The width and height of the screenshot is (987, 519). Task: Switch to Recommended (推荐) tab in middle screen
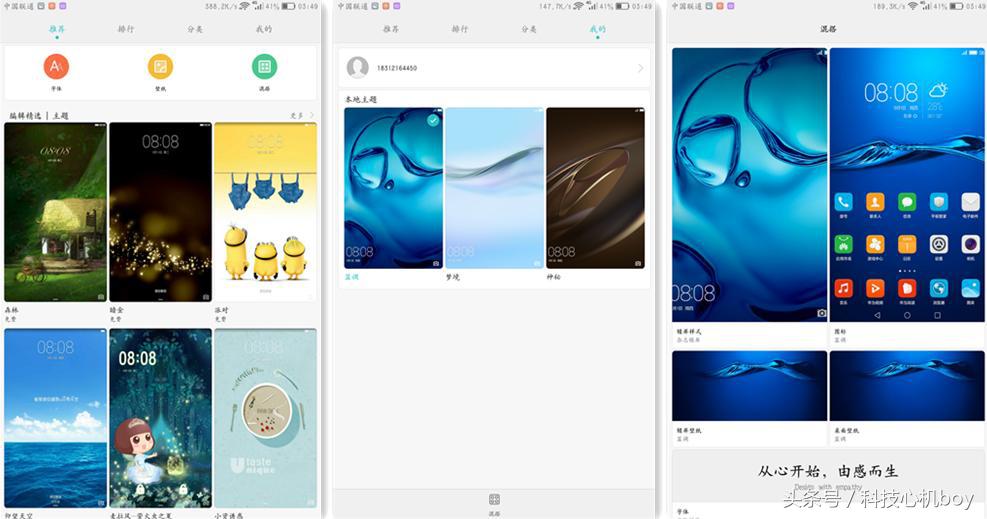pos(391,29)
